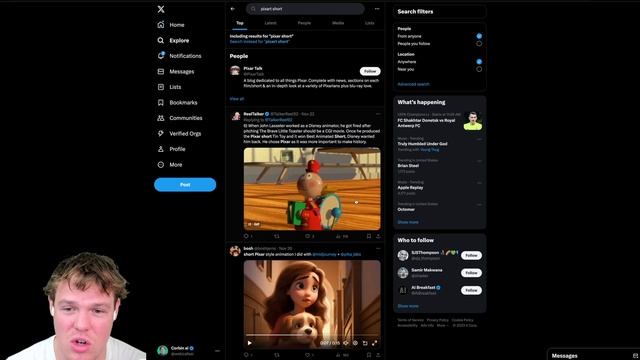Click the search instead for link
This screenshot has height=360, width=640.
click(x=260, y=42)
